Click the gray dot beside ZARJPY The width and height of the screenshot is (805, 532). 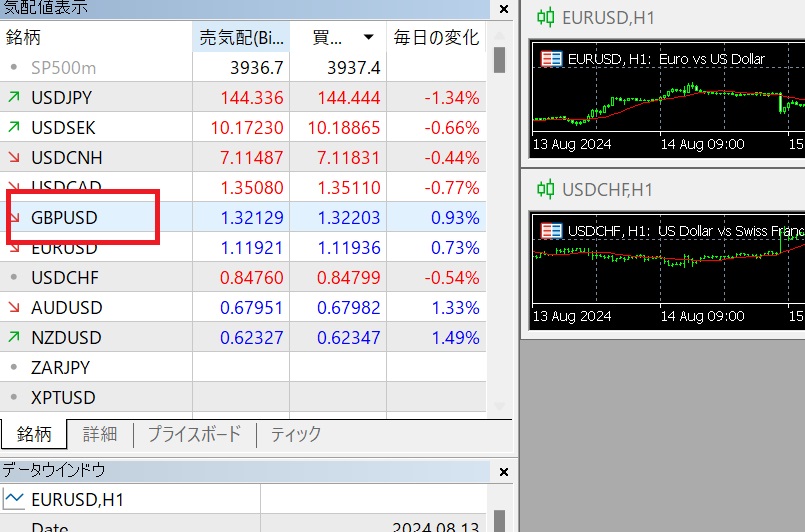click(14, 367)
